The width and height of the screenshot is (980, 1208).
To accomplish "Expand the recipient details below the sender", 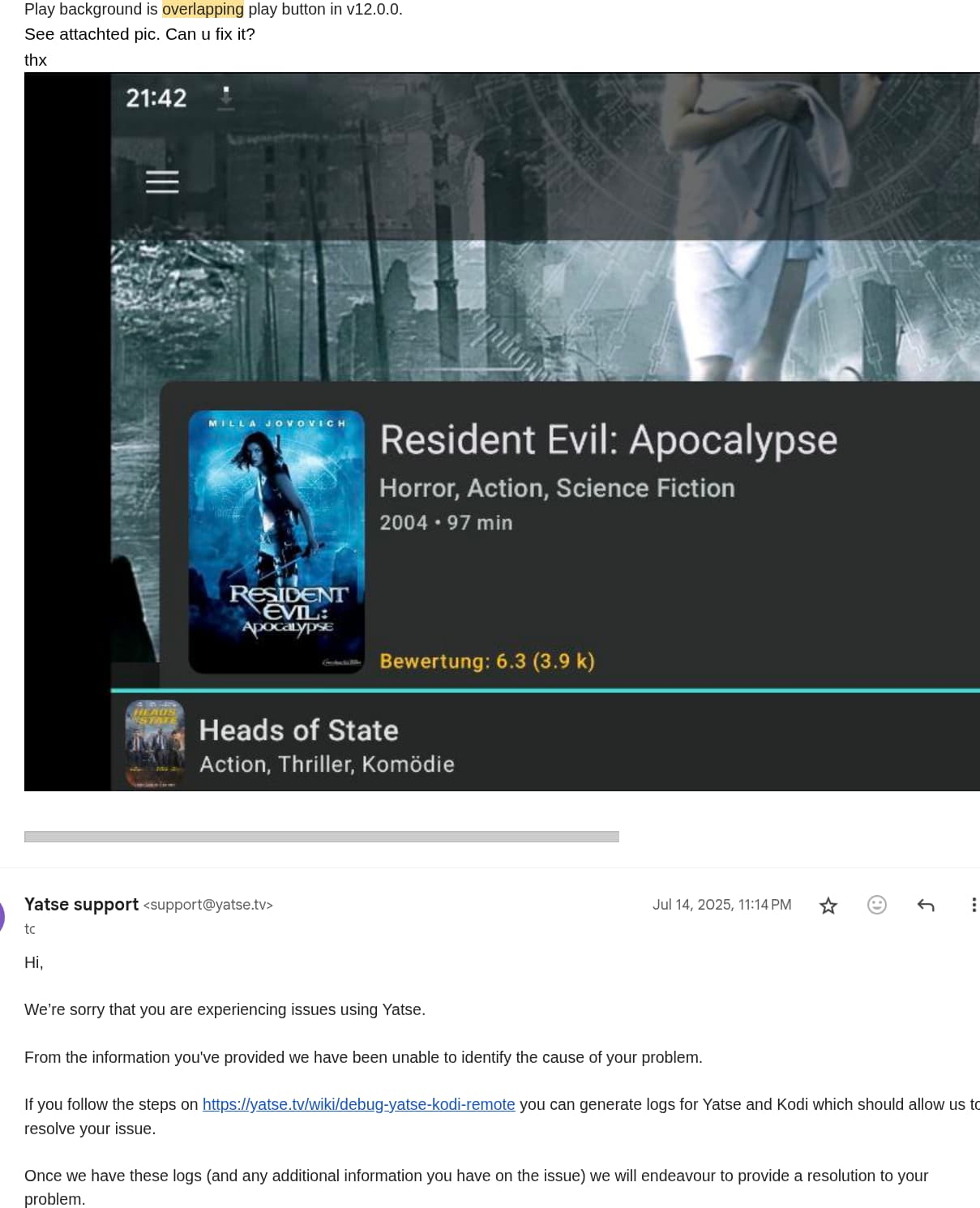I will [30, 929].
